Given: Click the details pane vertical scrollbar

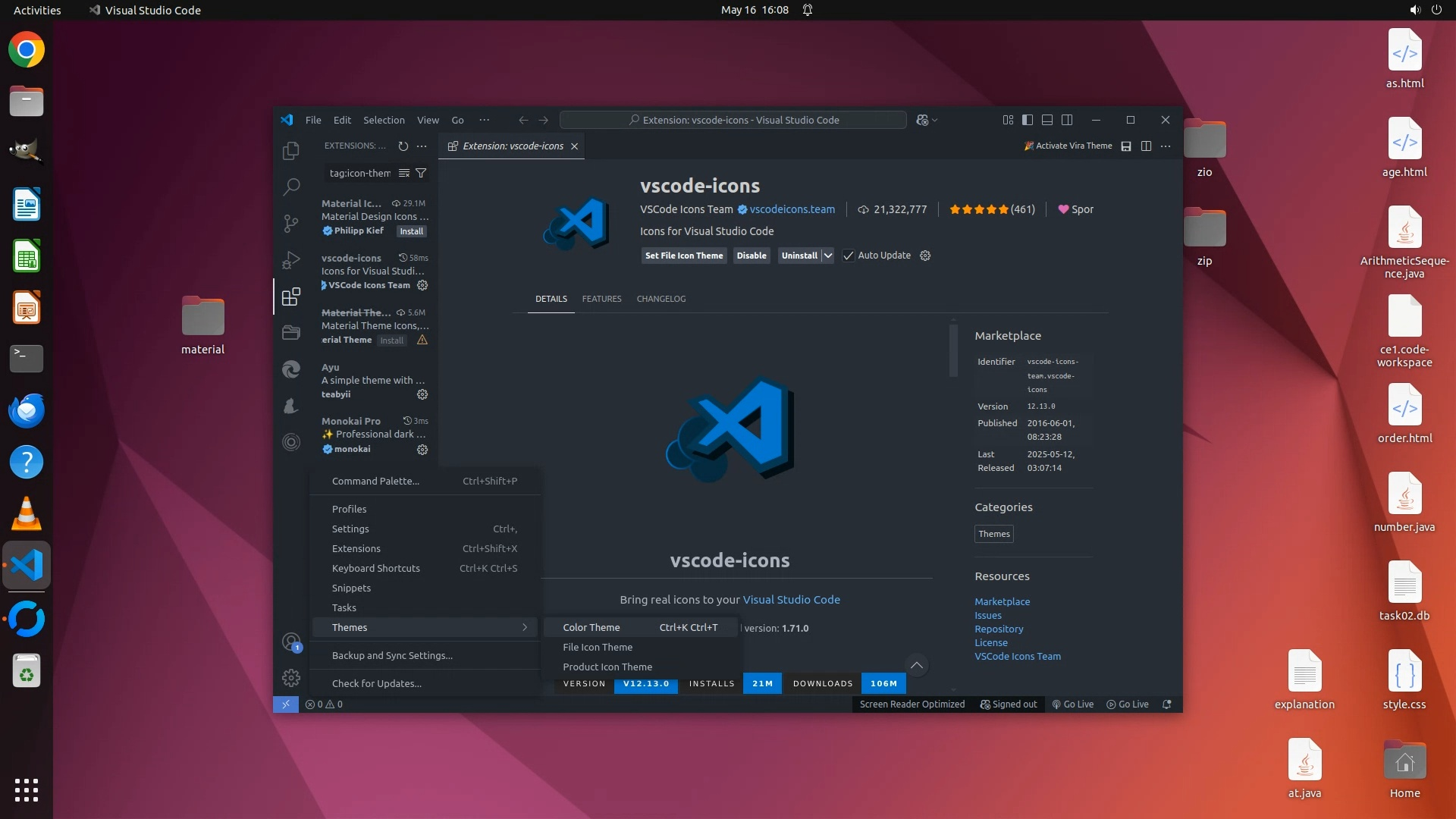Looking at the screenshot, I should 953,349.
